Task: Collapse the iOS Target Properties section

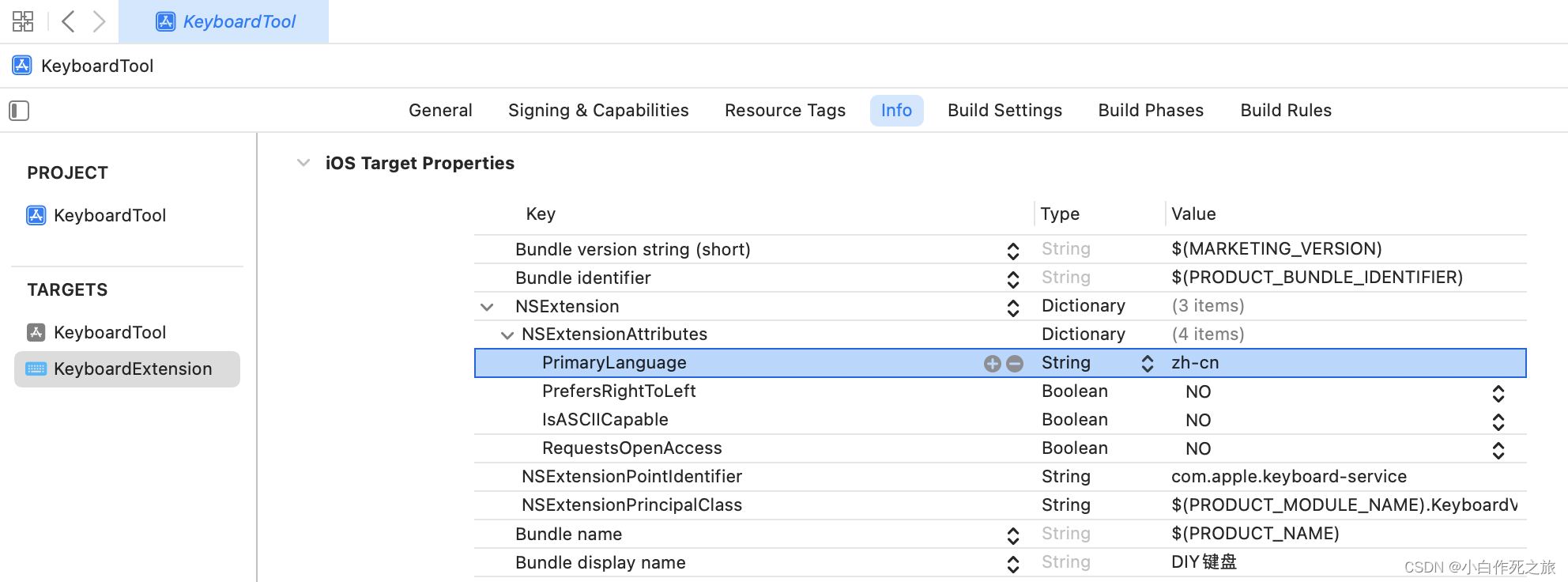Action: (303, 163)
